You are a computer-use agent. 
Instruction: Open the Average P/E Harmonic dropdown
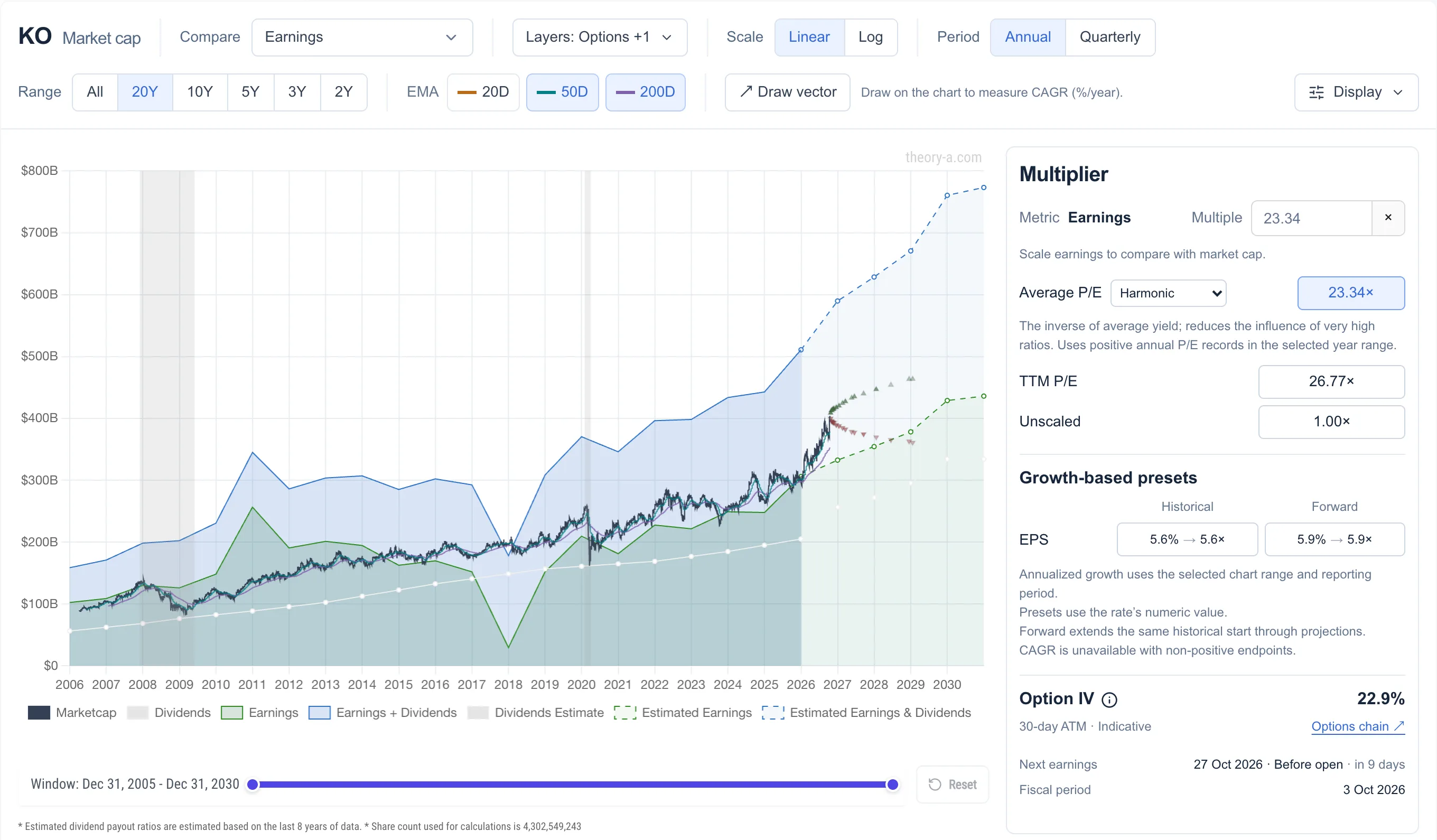[1169, 293]
